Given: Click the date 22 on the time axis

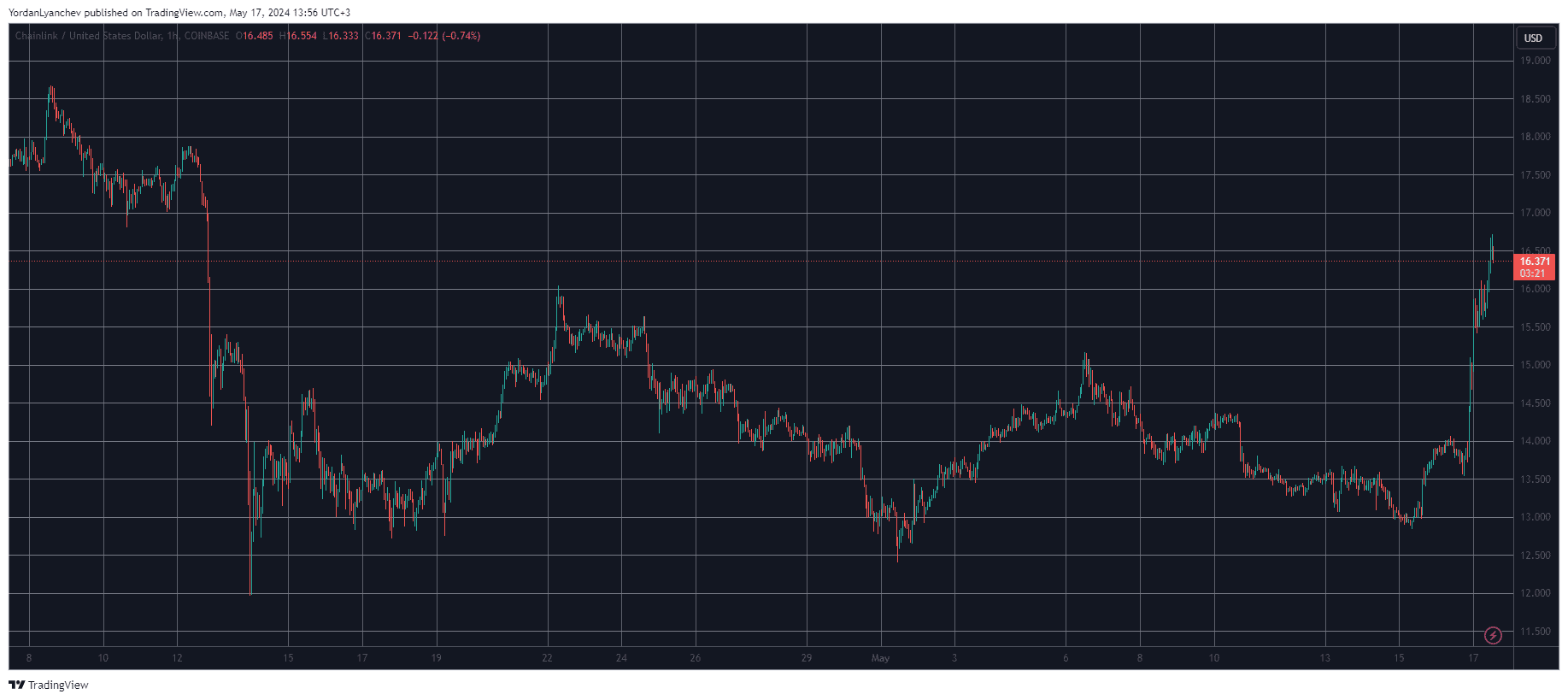Looking at the screenshot, I should pyautogui.click(x=547, y=658).
